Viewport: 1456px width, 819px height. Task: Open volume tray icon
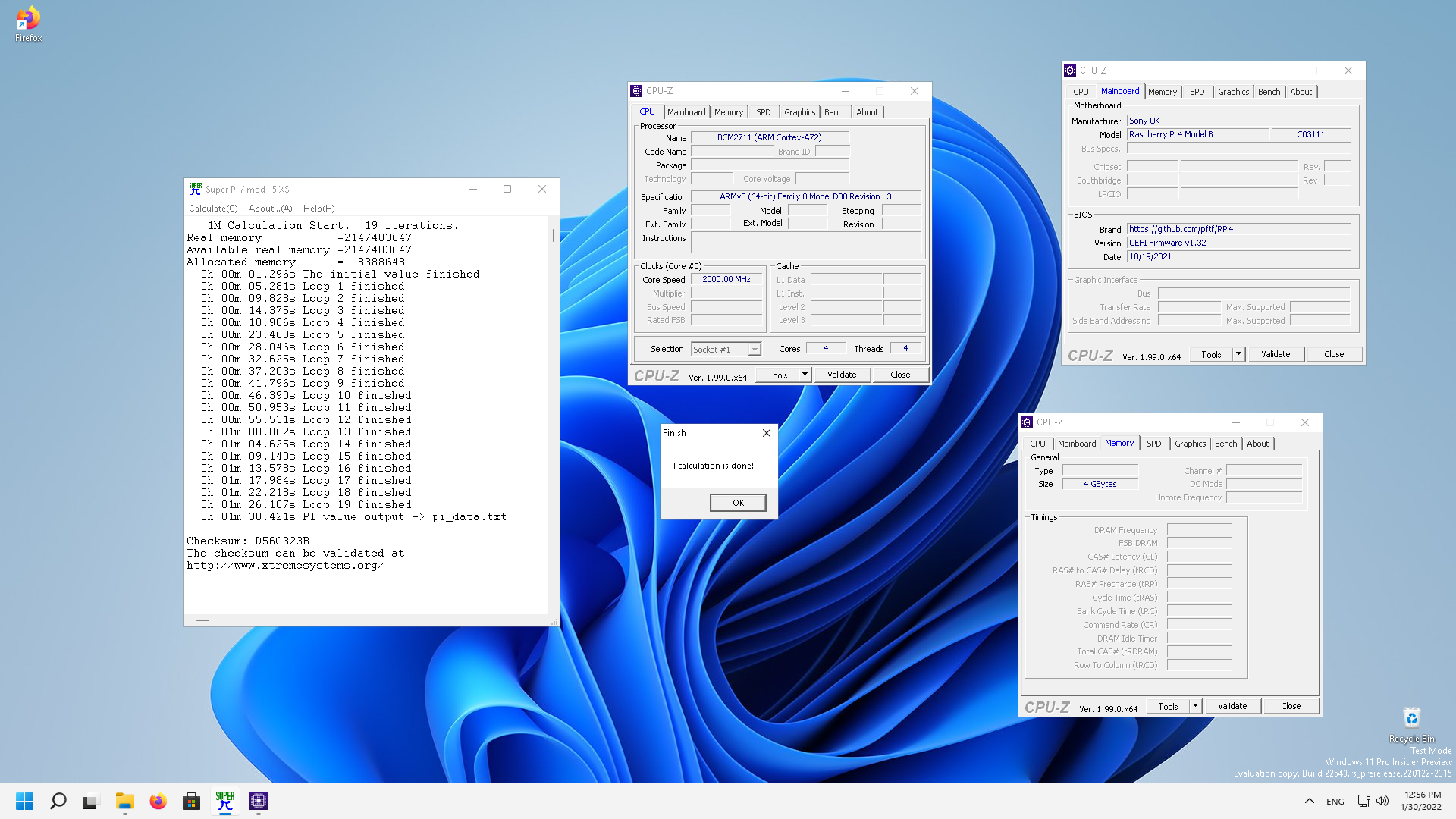coord(1382,801)
